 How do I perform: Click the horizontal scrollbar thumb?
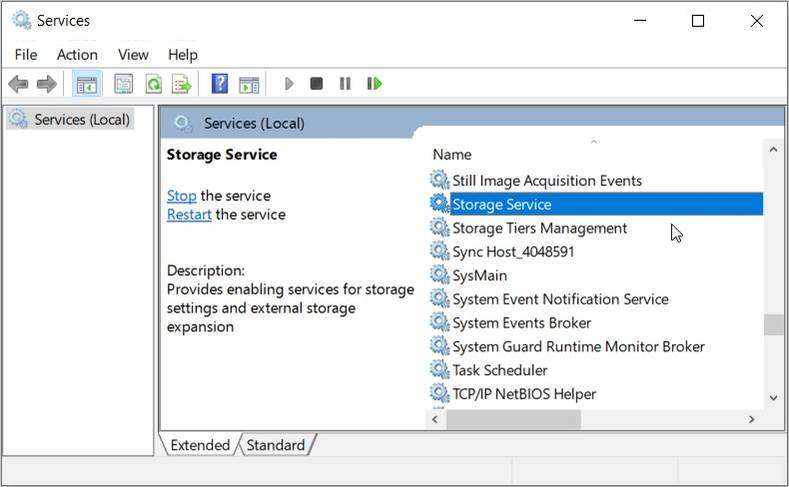514,419
